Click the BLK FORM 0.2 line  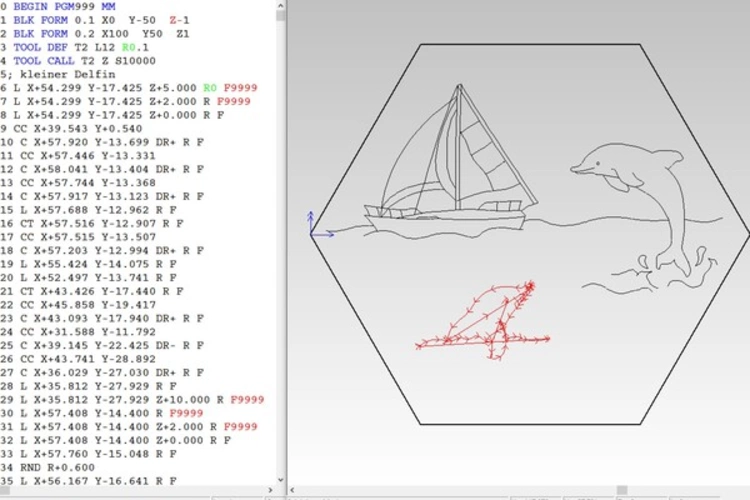90,33
